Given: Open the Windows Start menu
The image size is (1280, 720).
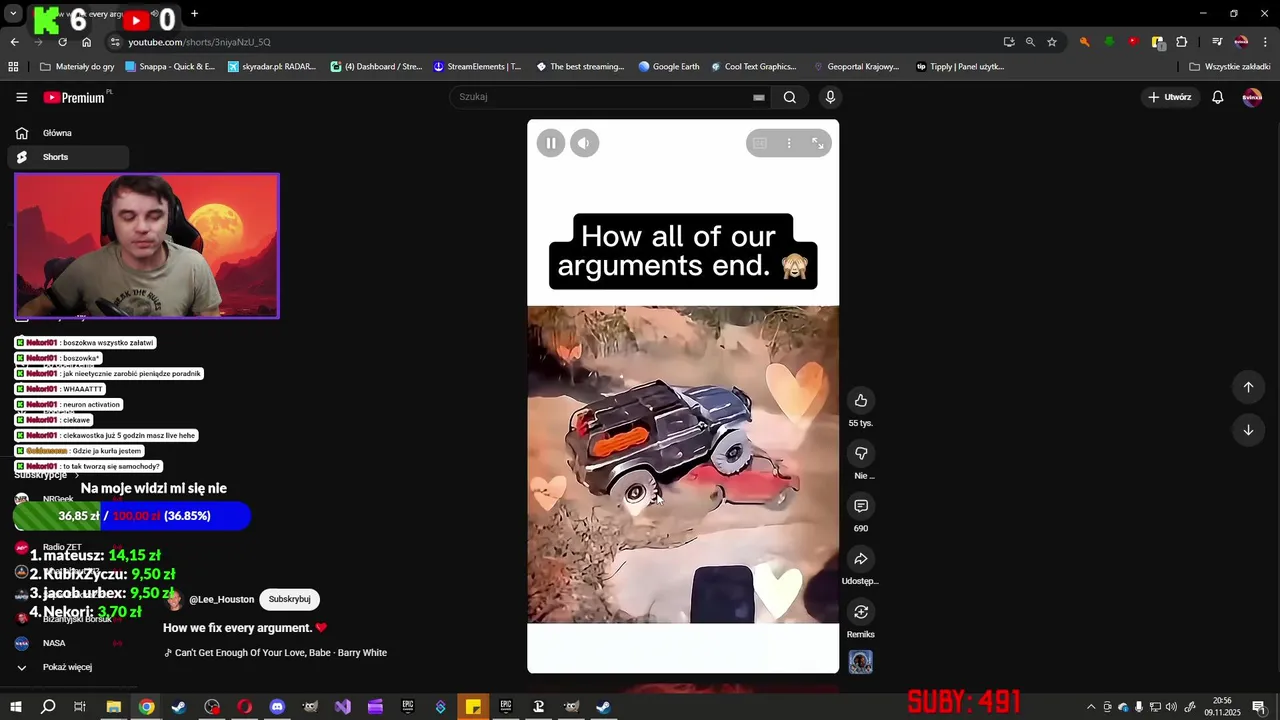Looking at the screenshot, I should tap(16, 707).
